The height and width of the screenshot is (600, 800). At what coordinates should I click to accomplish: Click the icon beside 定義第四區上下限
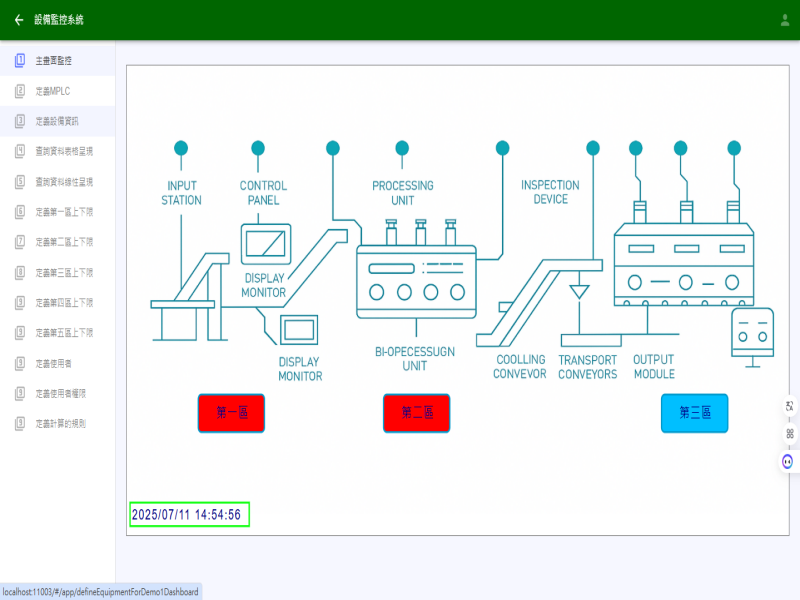pos(20,303)
